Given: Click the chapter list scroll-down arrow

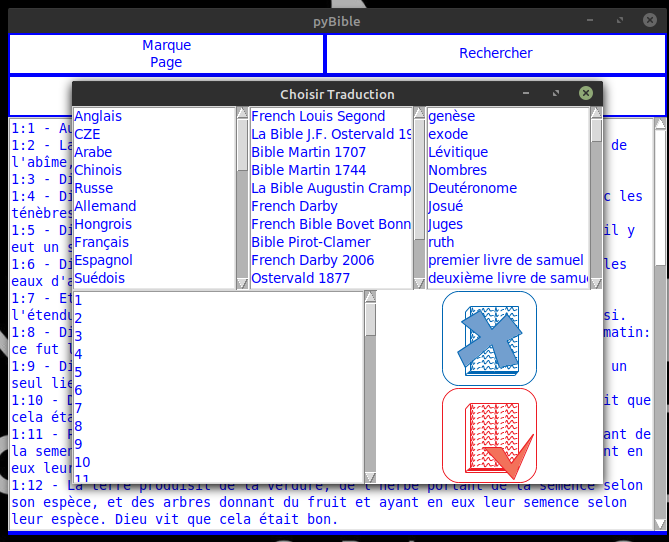Looking at the screenshot, I should (x=370, y=477).
